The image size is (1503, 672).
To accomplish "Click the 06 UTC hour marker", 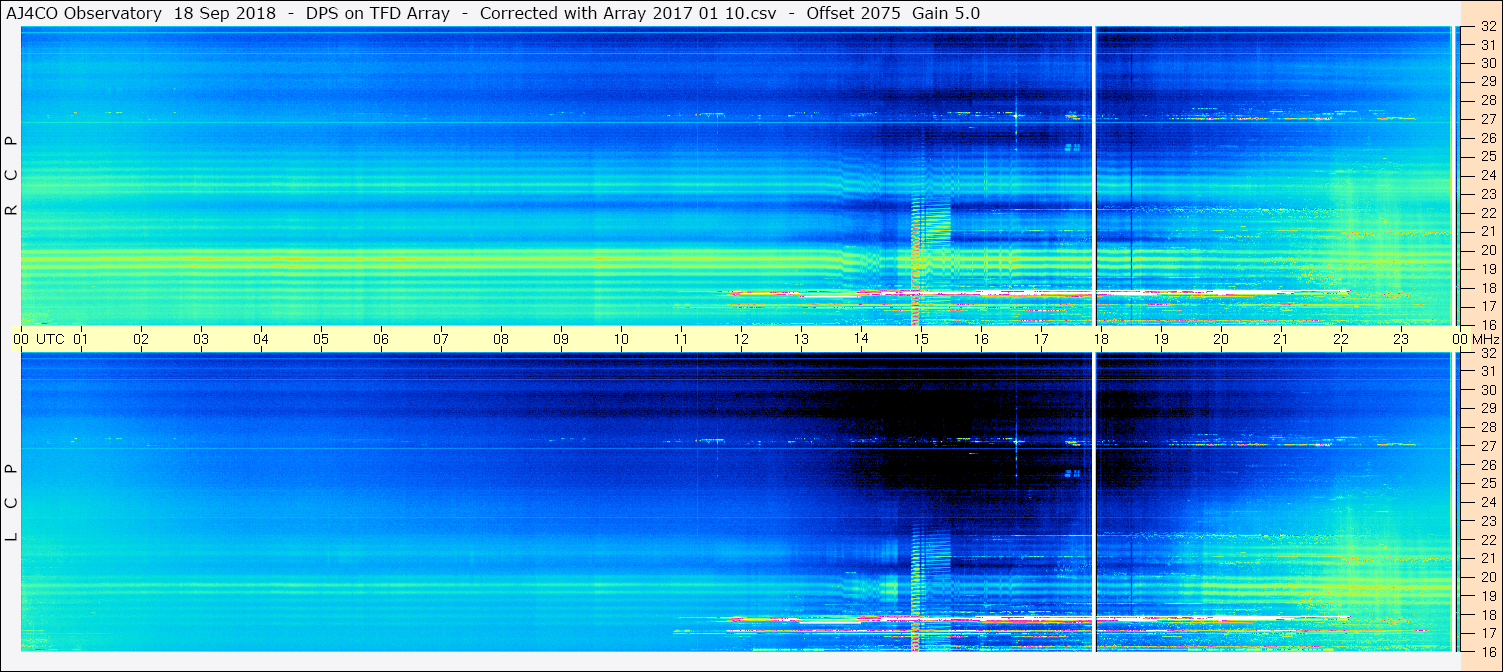I will [381, 340].
